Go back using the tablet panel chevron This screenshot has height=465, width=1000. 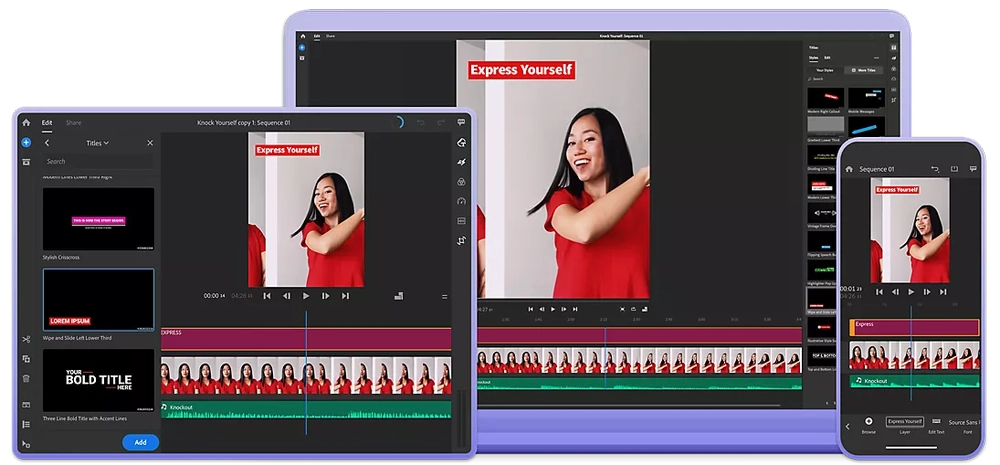pyautogui.click(x=47, y=143)
